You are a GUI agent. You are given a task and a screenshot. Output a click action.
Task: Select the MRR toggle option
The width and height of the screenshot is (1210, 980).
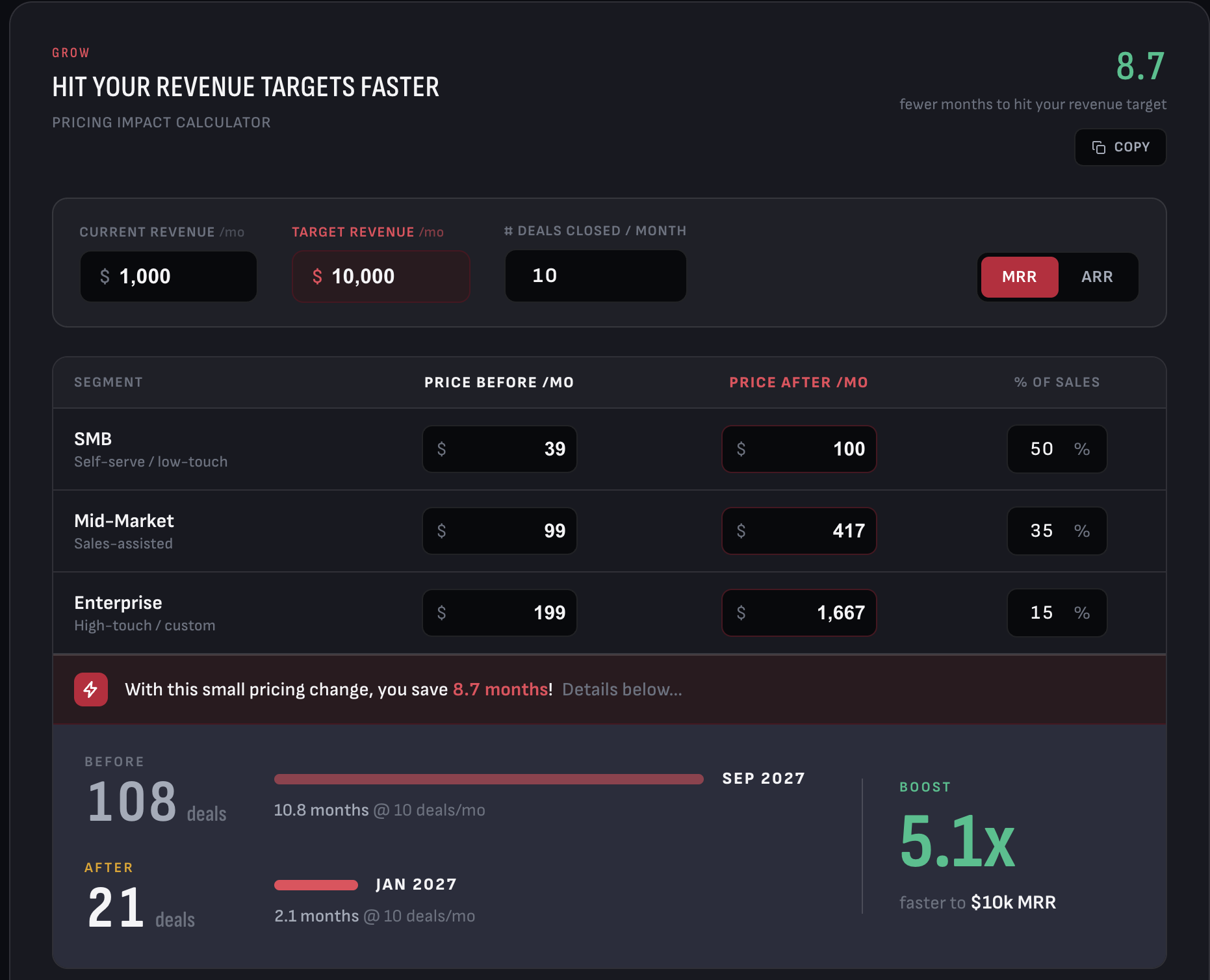tap(1019, 277)
